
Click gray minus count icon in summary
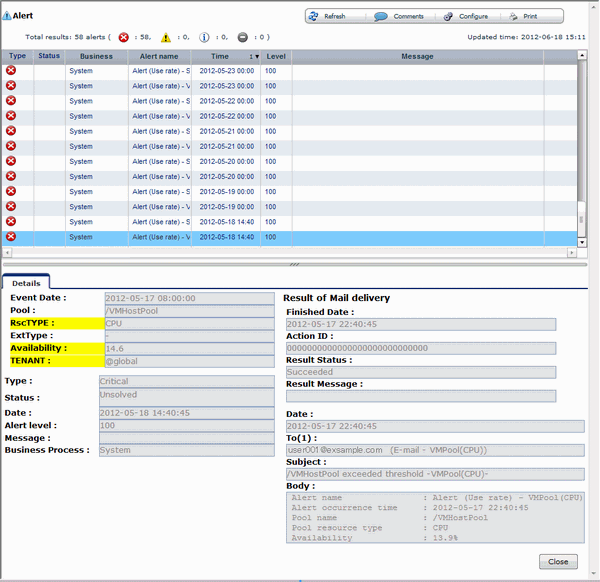click(243, 37)
